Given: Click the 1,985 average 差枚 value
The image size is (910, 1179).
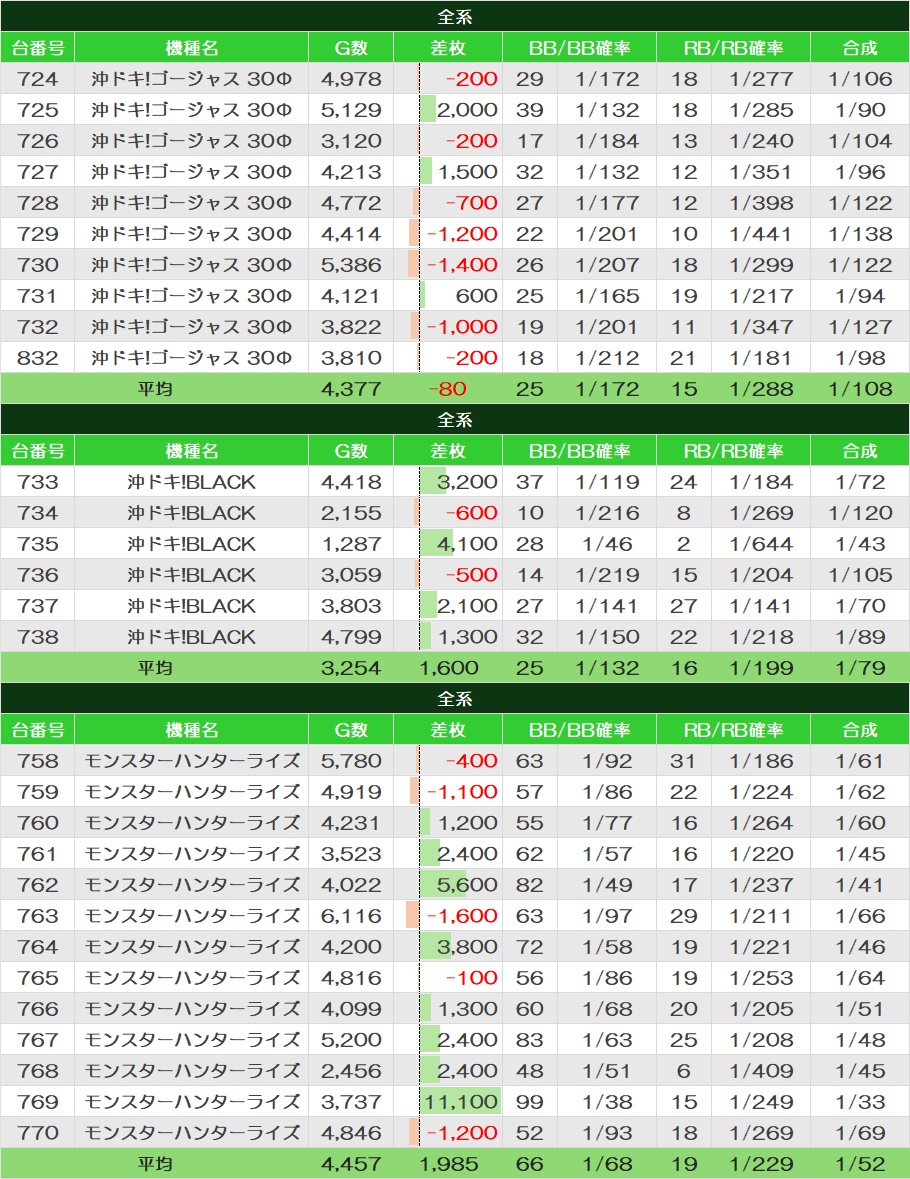Looking at the screenshot, I should pos(449,1164).
